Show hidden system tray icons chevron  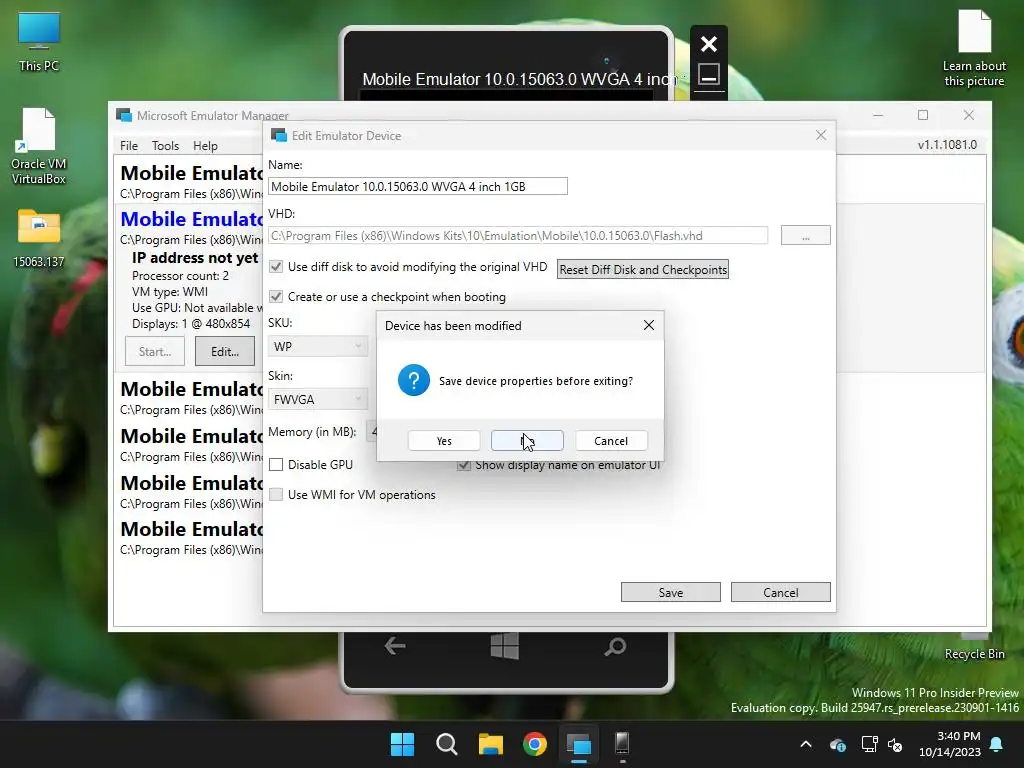point(806,744)
